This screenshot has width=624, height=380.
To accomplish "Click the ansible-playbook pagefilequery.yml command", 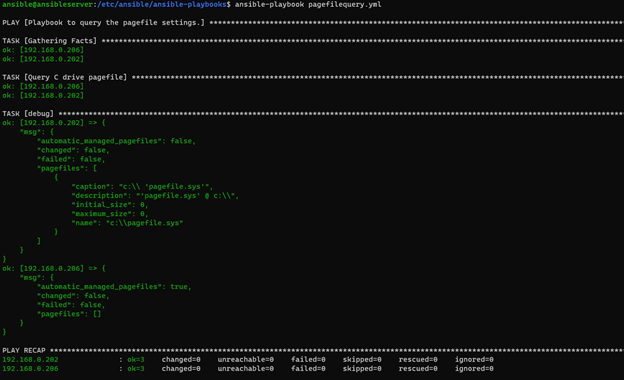I will tap(308, 4).
